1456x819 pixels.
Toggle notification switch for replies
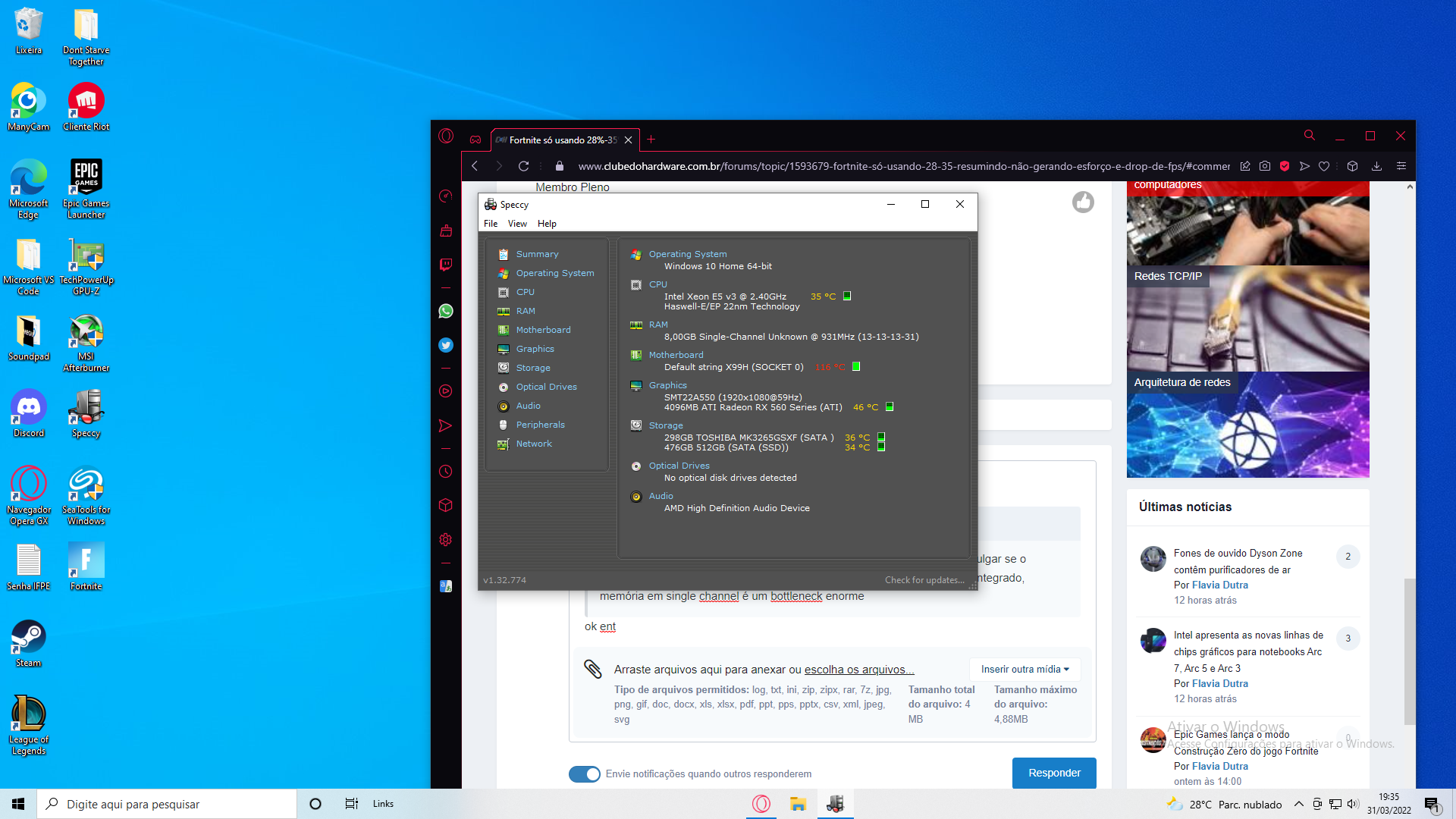[584, 774]
